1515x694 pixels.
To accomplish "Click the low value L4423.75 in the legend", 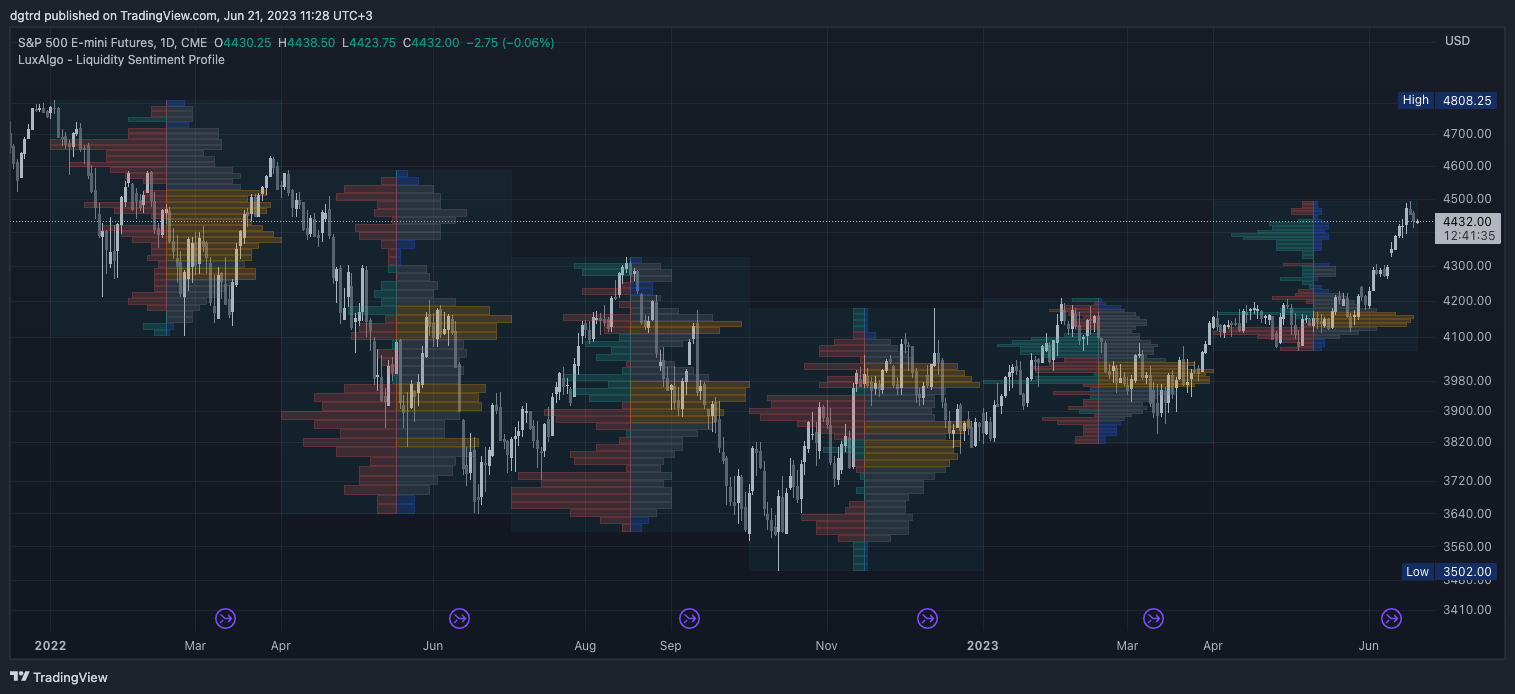I will point(368,42).
